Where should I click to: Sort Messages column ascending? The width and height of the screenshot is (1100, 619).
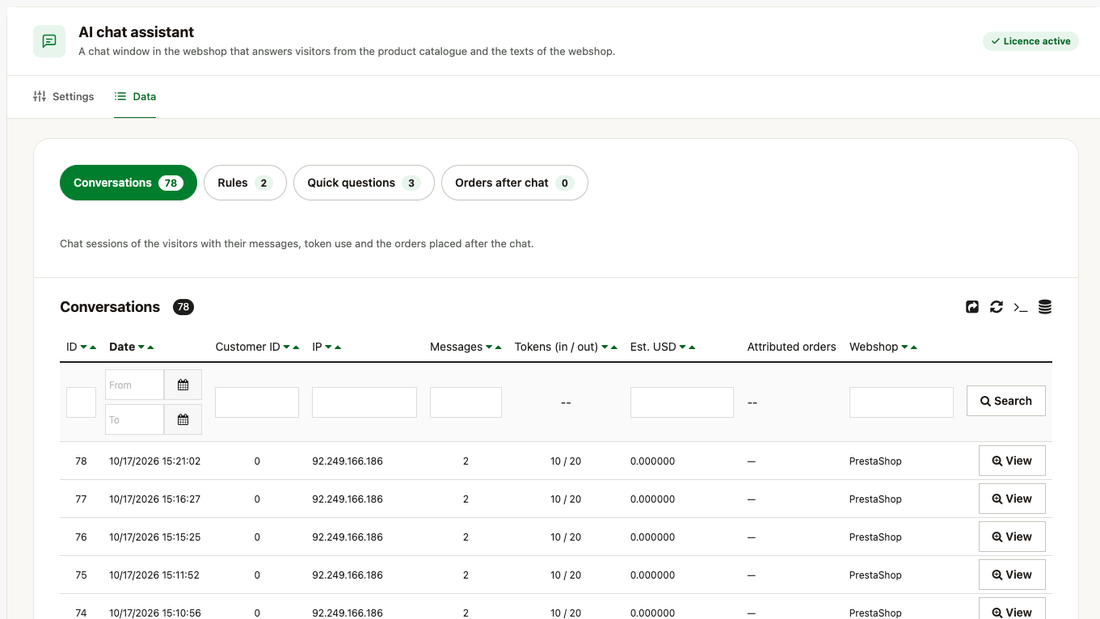point(498,347)
